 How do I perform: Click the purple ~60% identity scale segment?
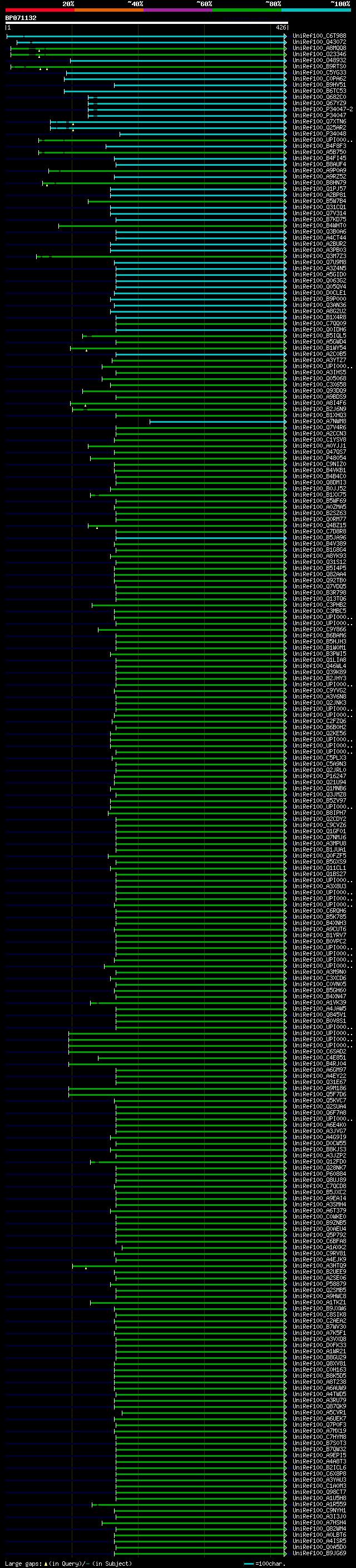pos(179,10)
